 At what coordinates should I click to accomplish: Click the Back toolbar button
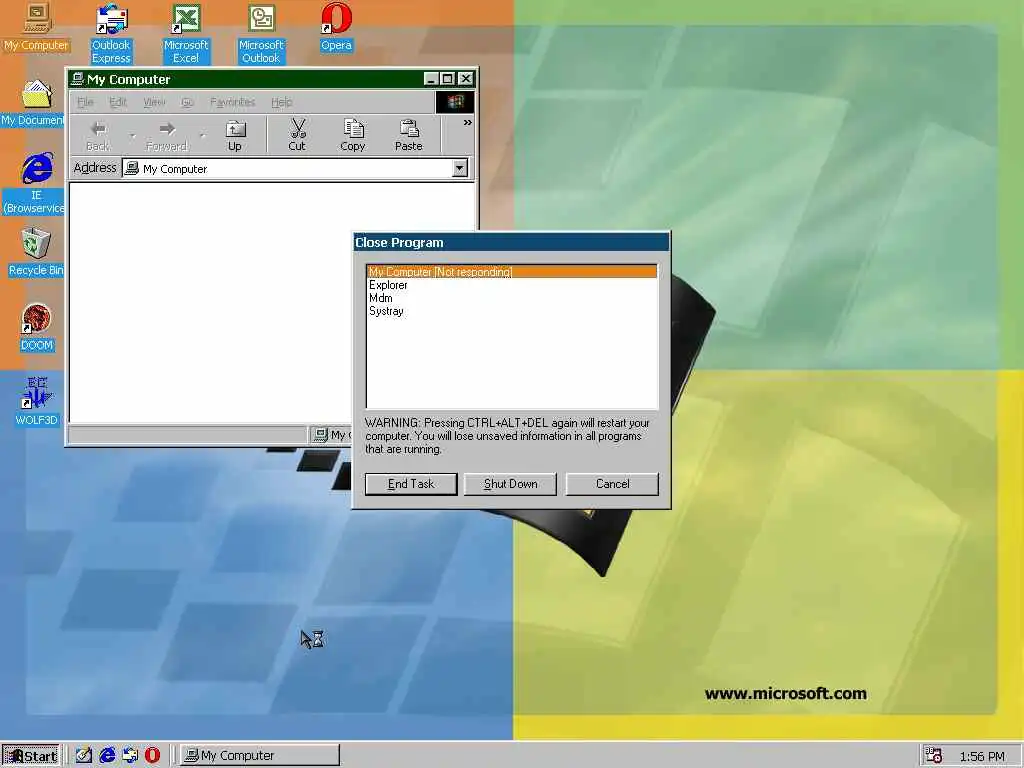(x=98, y=136)
